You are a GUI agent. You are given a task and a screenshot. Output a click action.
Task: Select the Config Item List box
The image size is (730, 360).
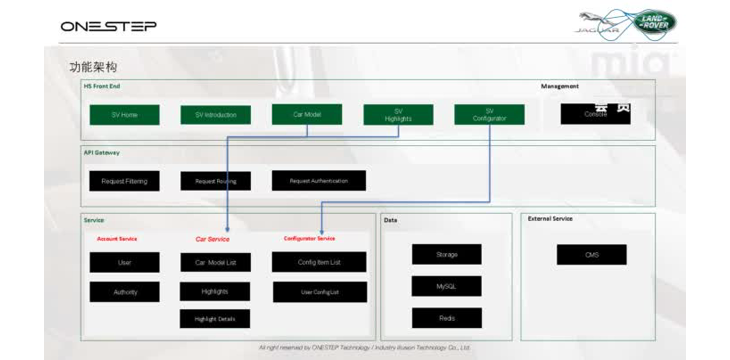coord(319,262)
